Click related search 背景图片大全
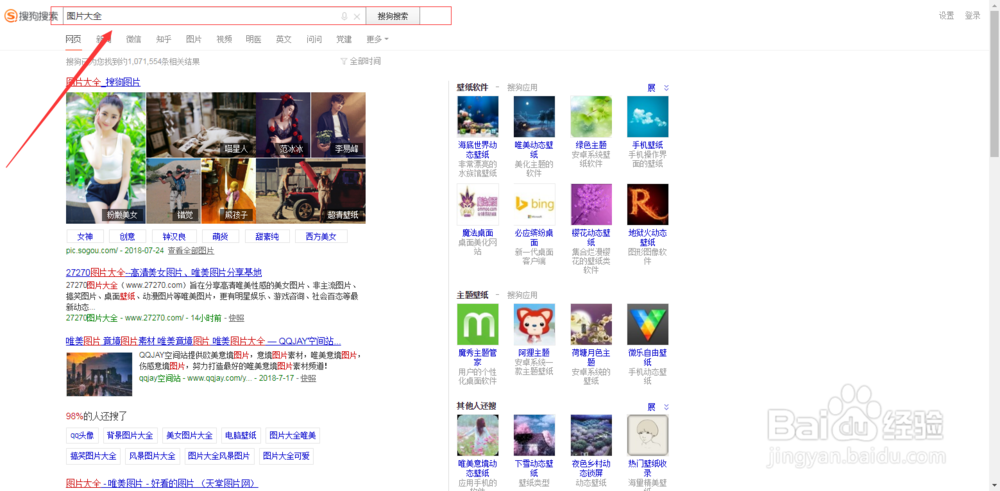This screenshot has height=491, width=1000. [x=130, y=436]
